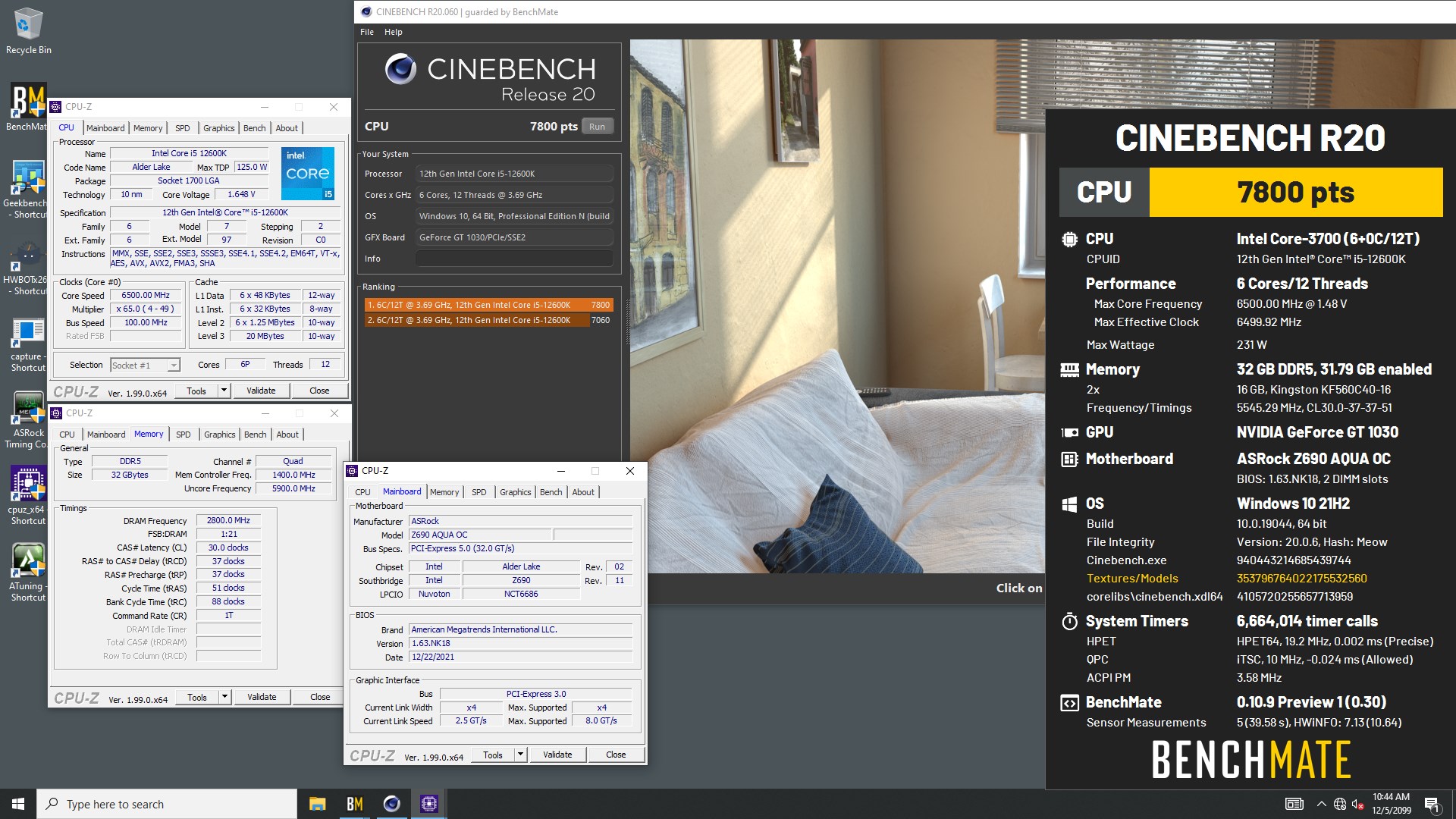Screen dimensions: 1456x819
Task: Open CPU tab in Mainboard CPU-Z window
Action: point(363,492)
